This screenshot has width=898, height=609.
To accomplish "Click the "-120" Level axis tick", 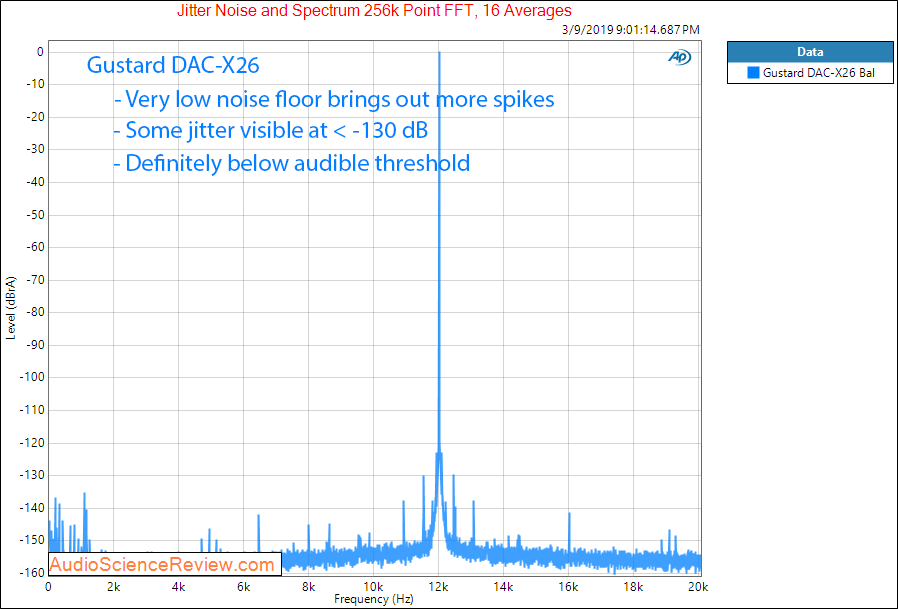I will pyautogui.click(x=30, y=443).
